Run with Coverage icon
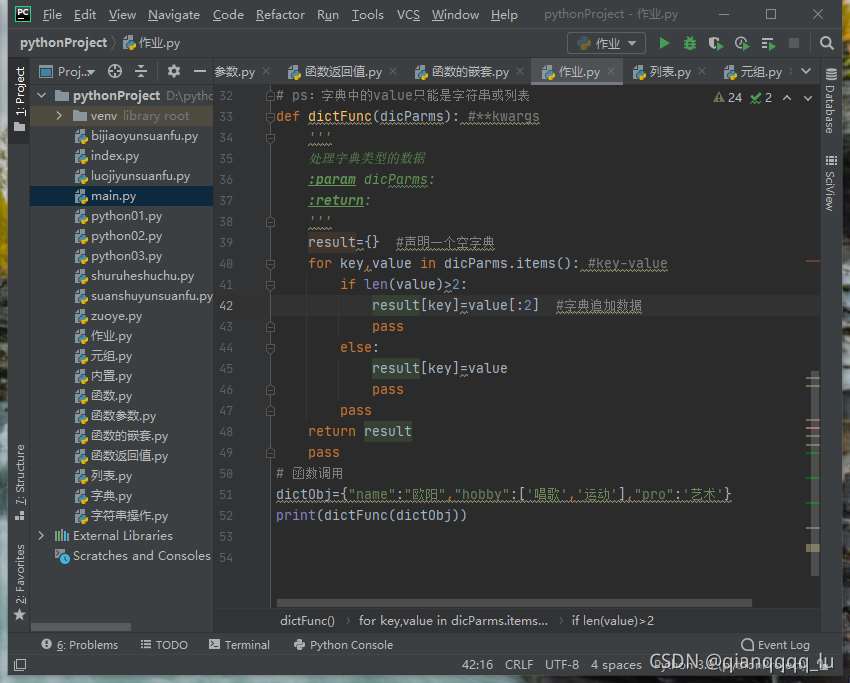Screen dimensions: 850x683 tap(715, 43)
